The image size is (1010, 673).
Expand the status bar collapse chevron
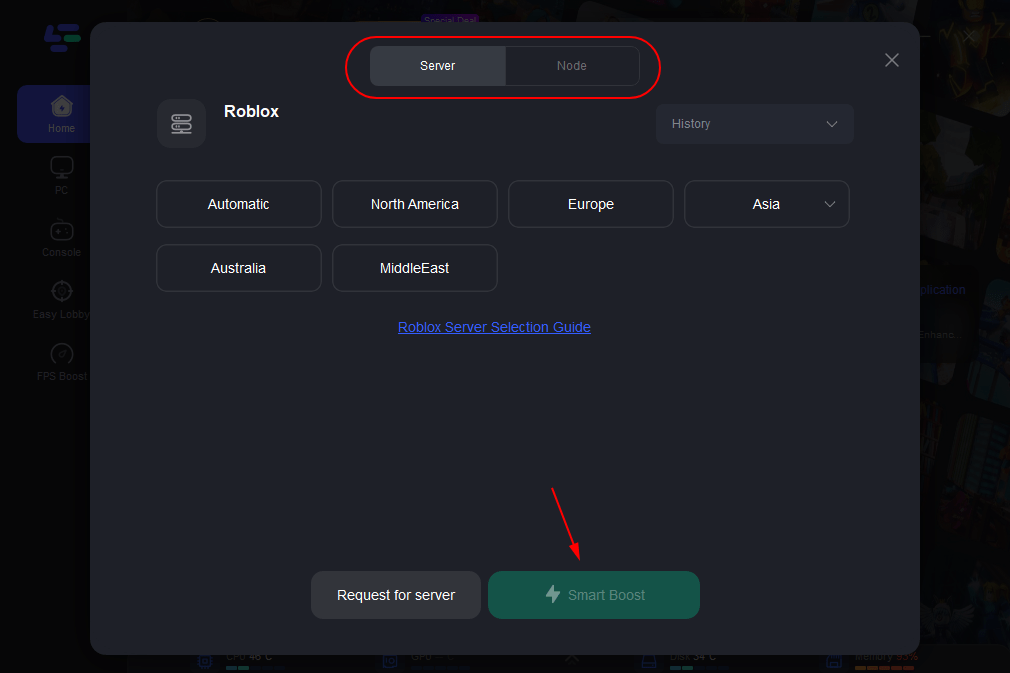coord(571,659)
